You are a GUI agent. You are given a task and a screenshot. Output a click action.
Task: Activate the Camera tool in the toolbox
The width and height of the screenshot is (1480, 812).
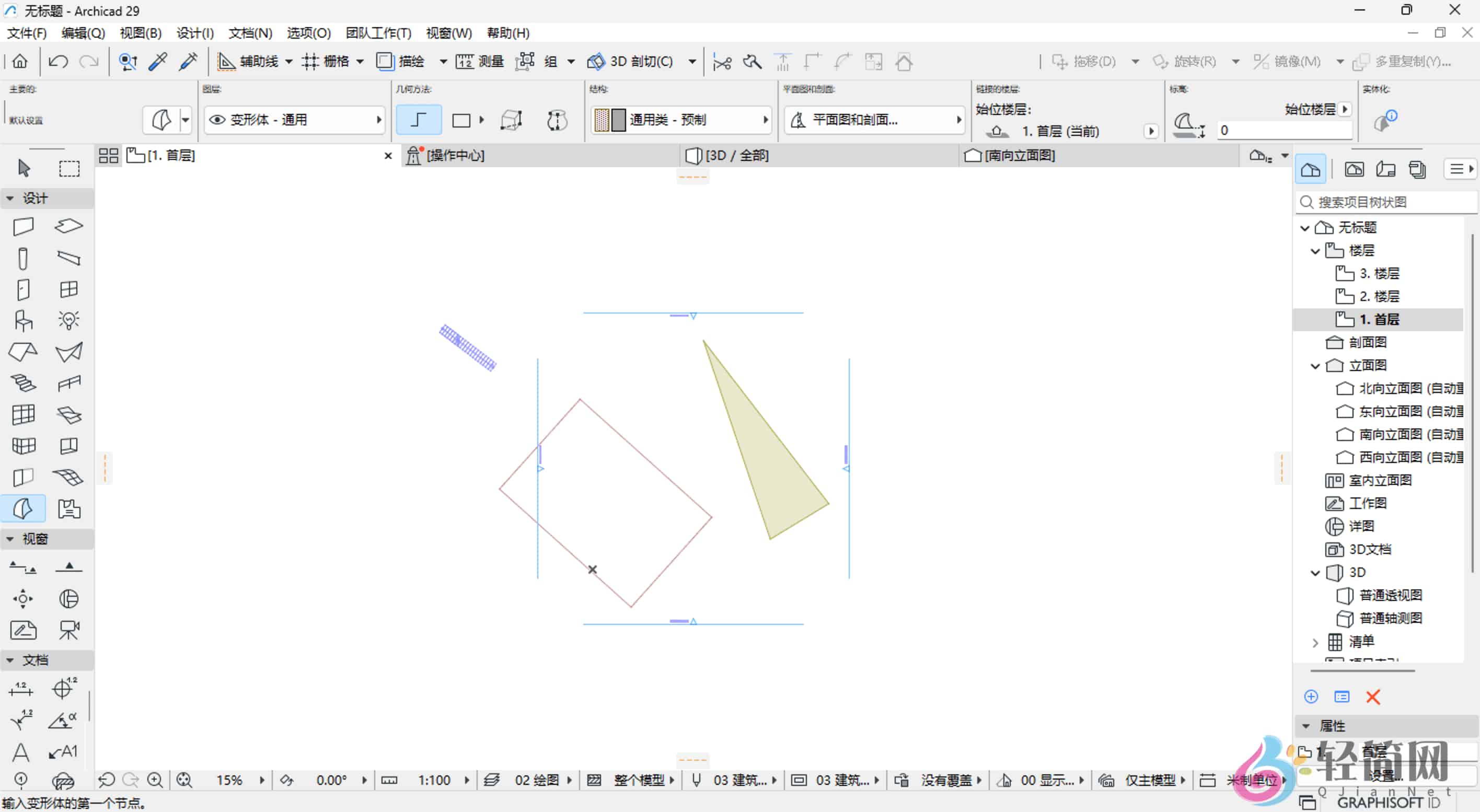pos(68,630)
